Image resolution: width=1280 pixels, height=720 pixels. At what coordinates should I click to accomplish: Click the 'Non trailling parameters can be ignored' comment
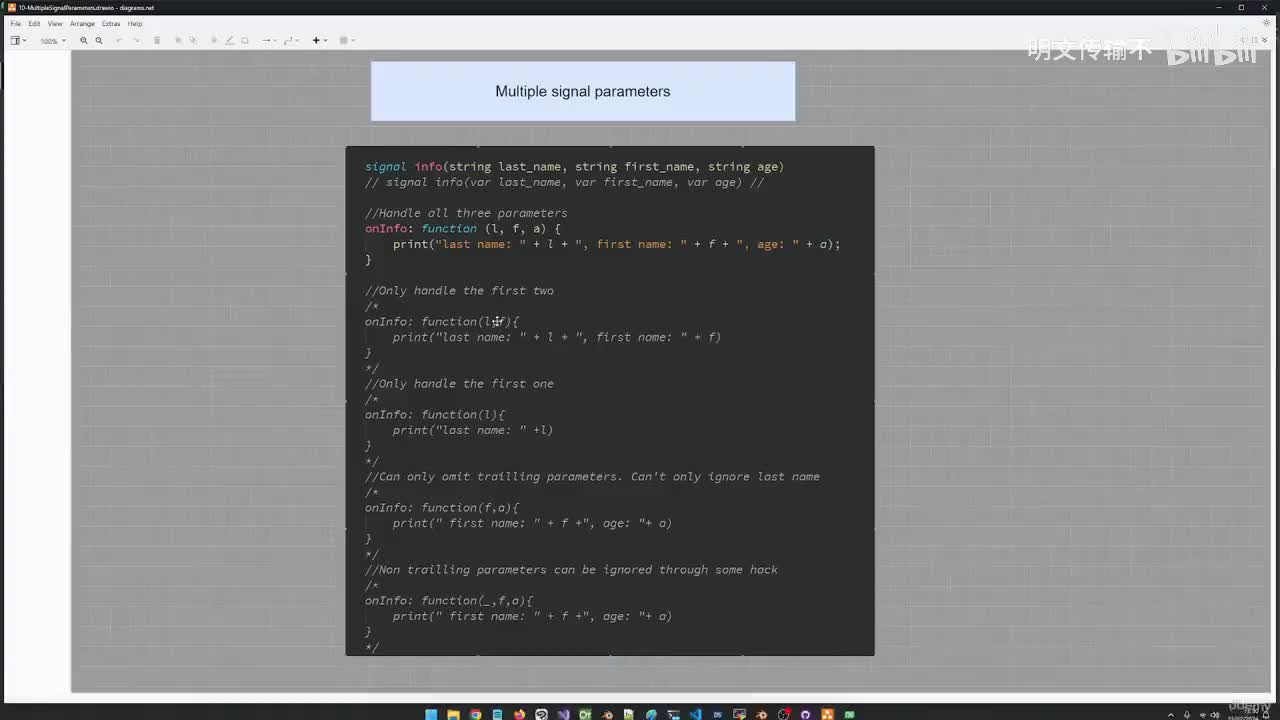[571, 570]
